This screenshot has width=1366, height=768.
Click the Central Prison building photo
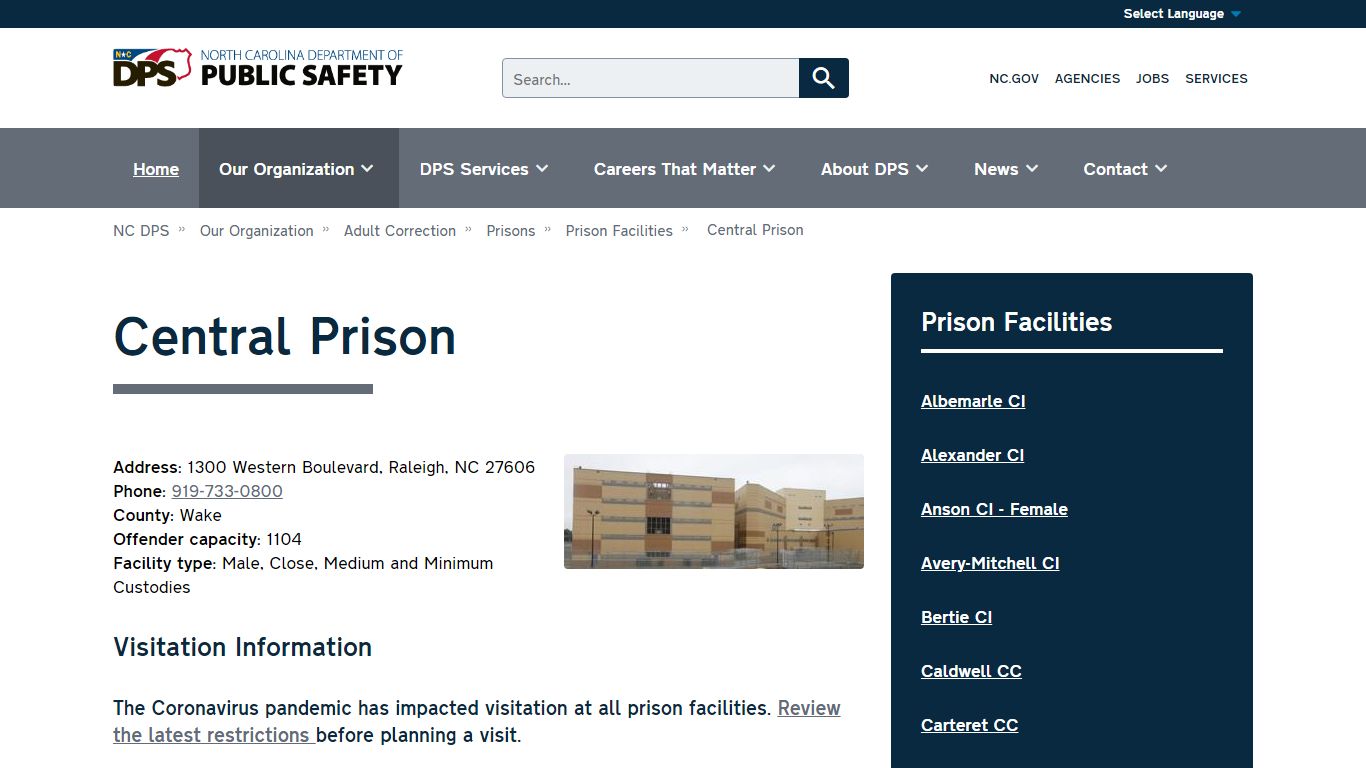[x=713, y=511]
